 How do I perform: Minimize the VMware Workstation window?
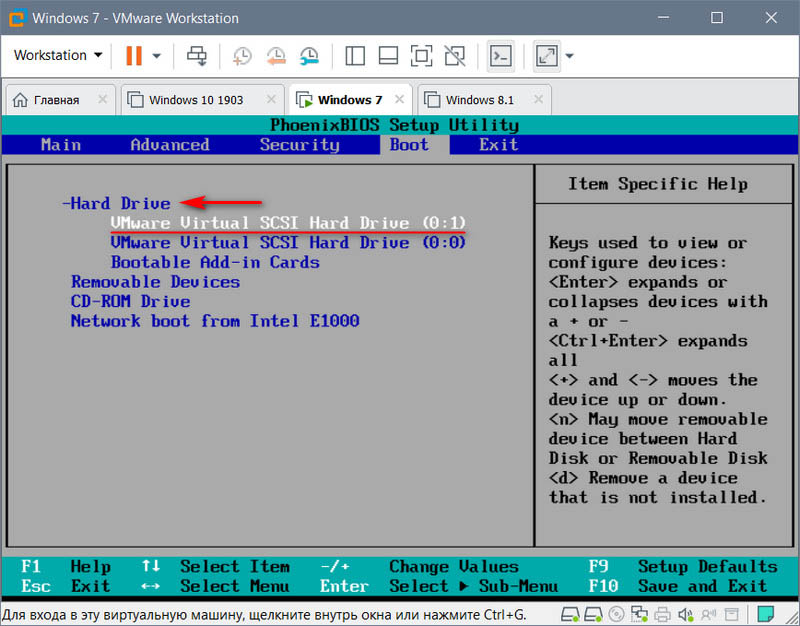[663, 18]
